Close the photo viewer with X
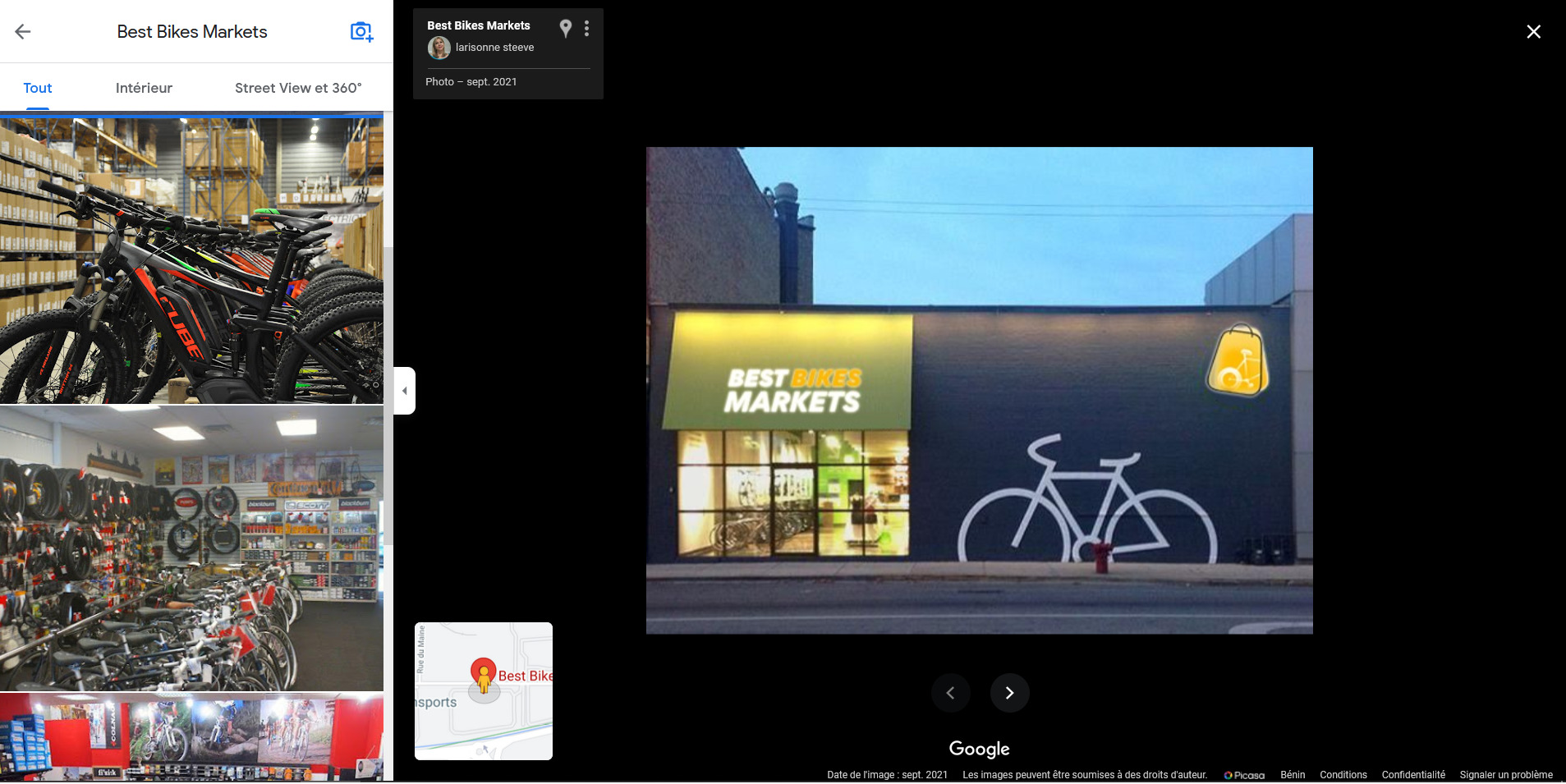 [1533, 32]
